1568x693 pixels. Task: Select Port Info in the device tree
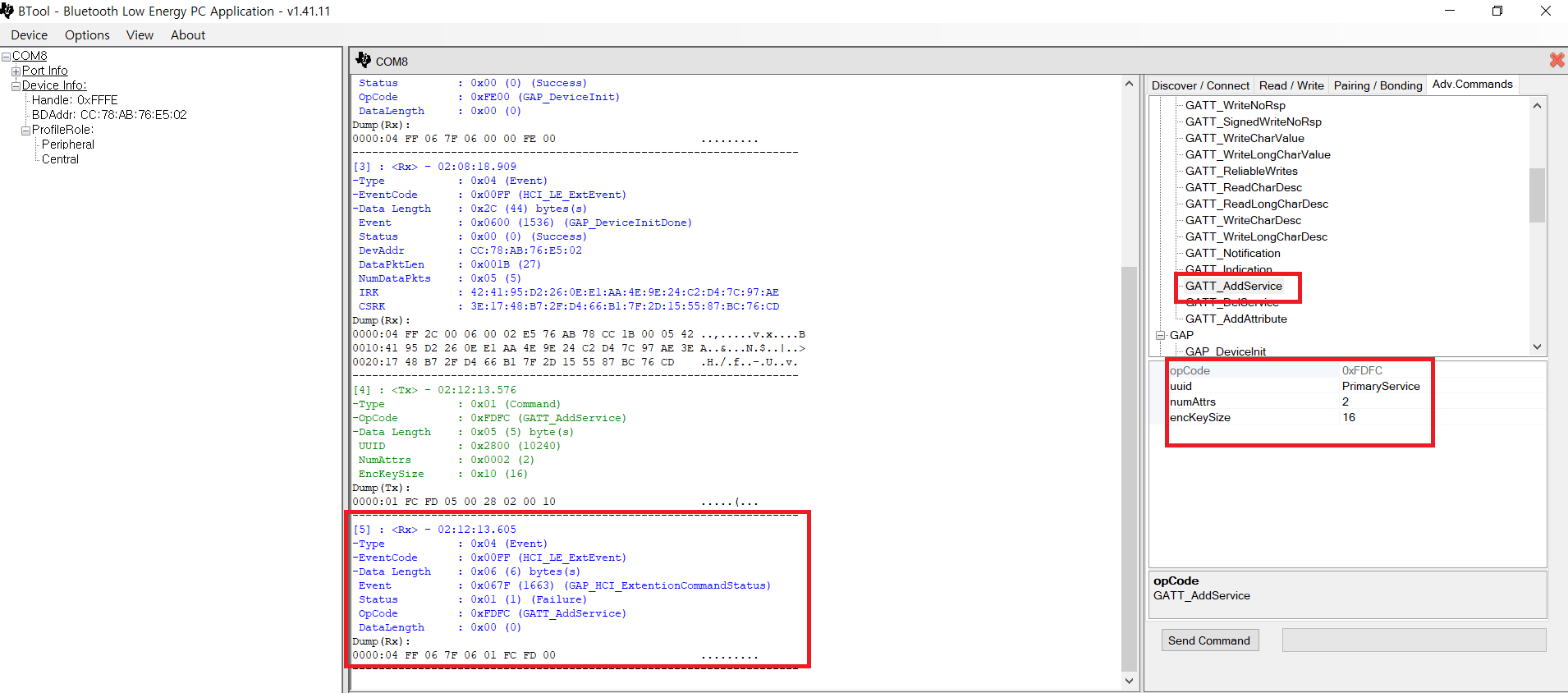[45, 71]
